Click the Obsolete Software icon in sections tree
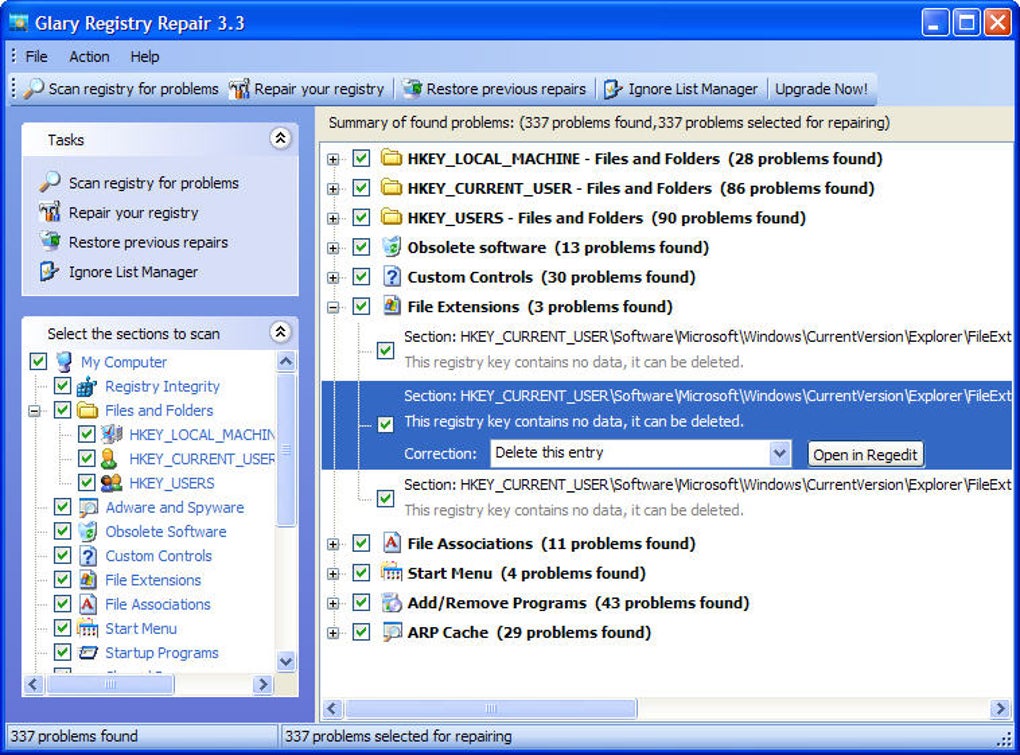 pos(88,531)
